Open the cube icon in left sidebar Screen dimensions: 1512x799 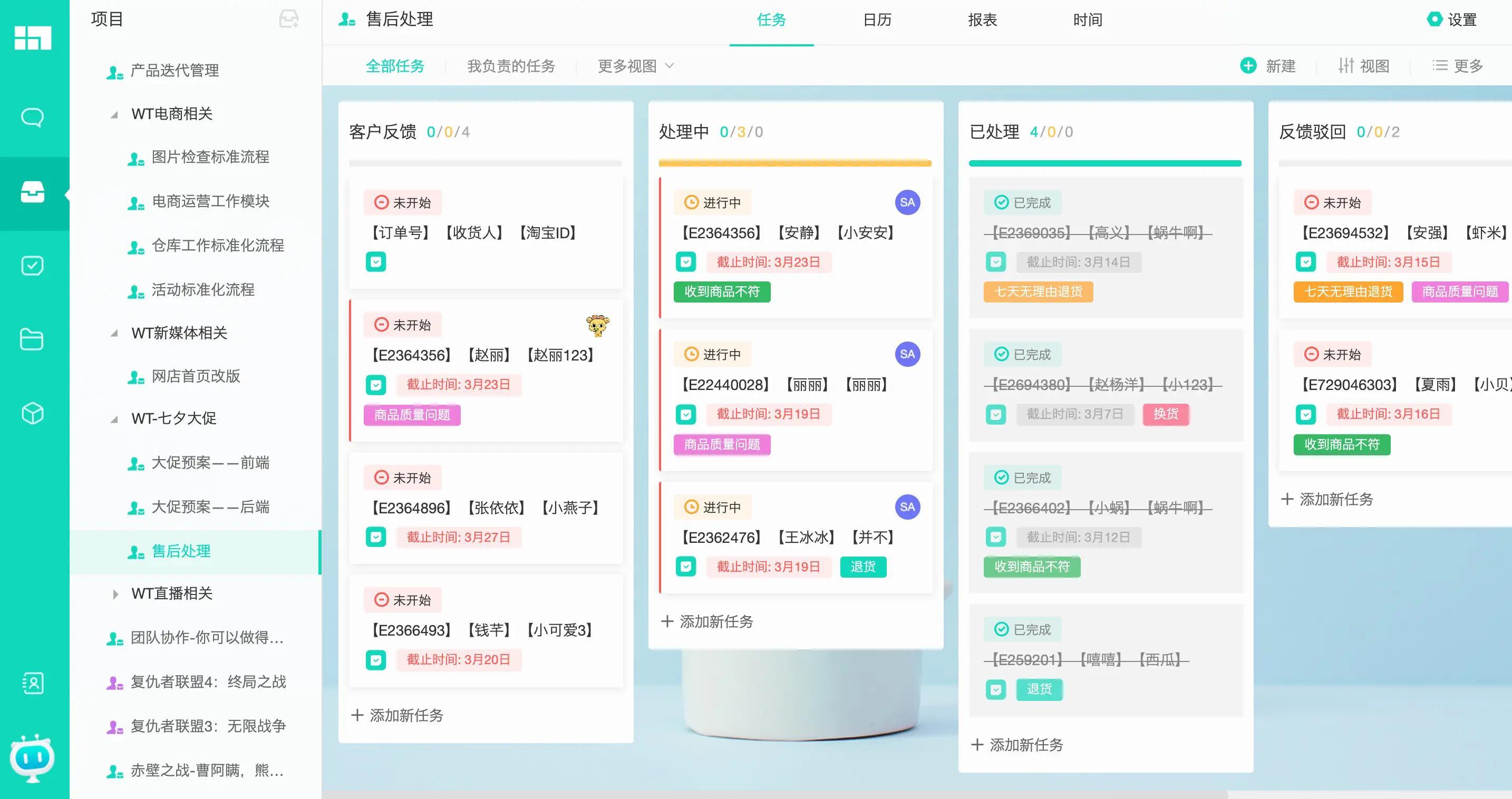click(x=32, y=414)
